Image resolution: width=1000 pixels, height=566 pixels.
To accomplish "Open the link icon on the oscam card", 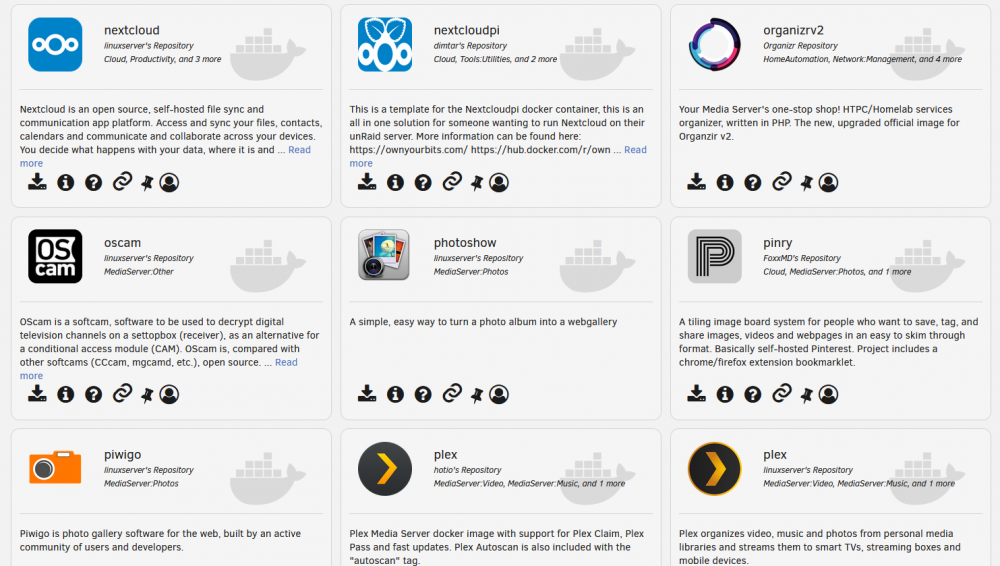I will click(x=122, y=394).
